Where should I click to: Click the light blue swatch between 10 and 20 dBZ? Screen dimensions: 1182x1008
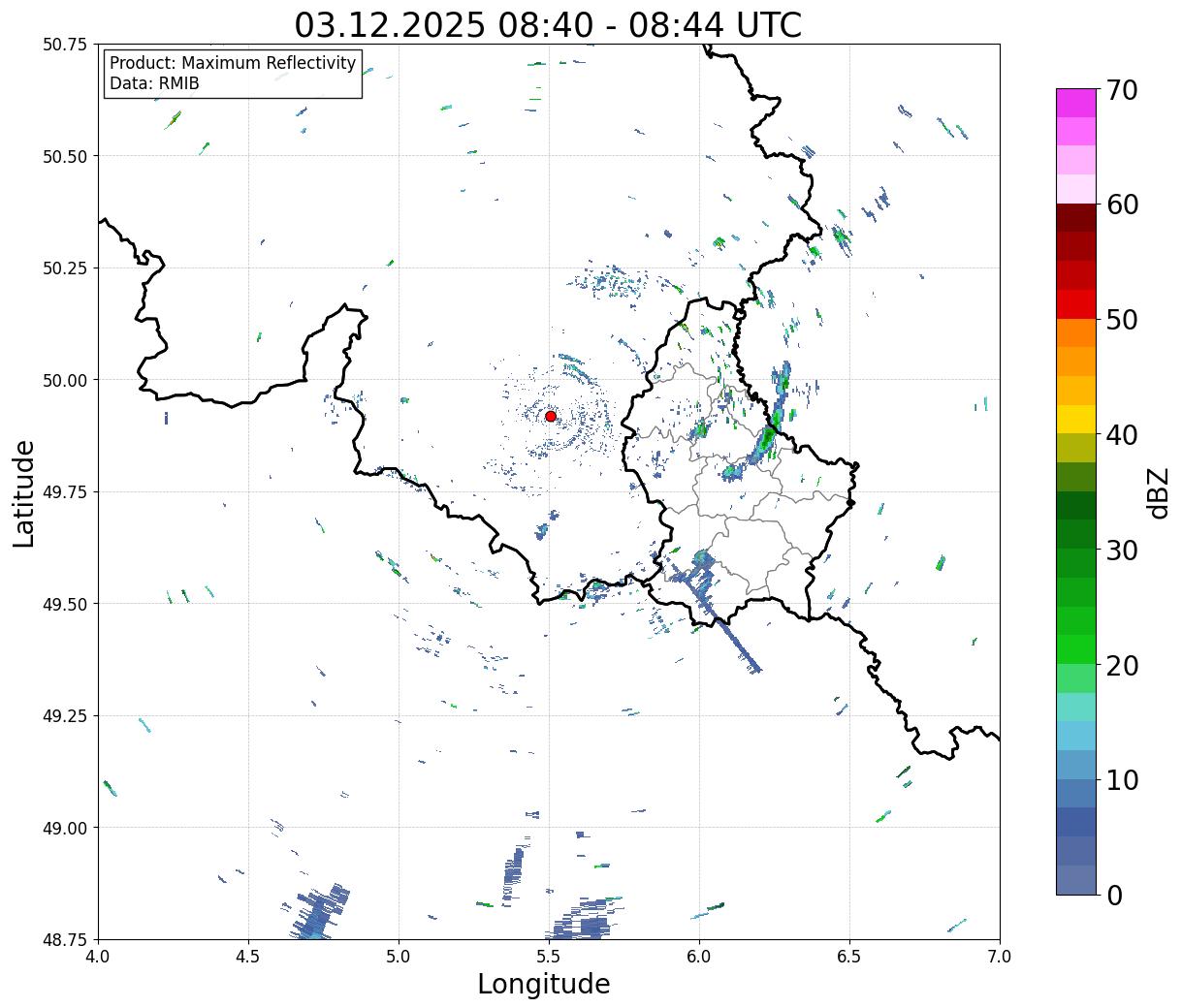[1076, 736]
